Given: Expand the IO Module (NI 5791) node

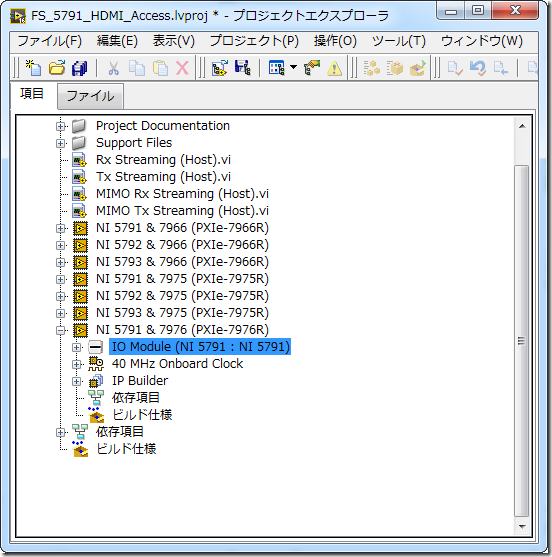Looking at the screenshot, I should pyautogui.click(x=76, y=347).
